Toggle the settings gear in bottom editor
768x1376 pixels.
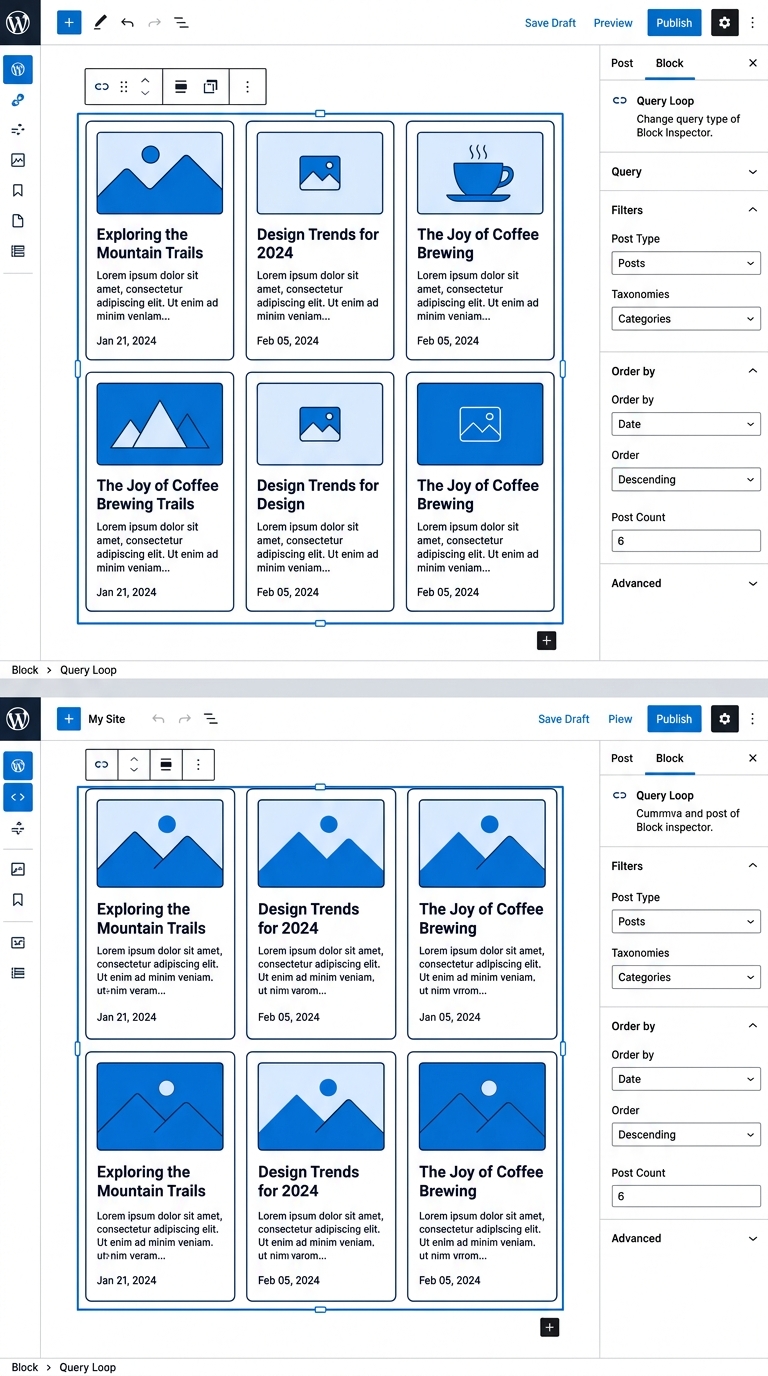[725, 719]
